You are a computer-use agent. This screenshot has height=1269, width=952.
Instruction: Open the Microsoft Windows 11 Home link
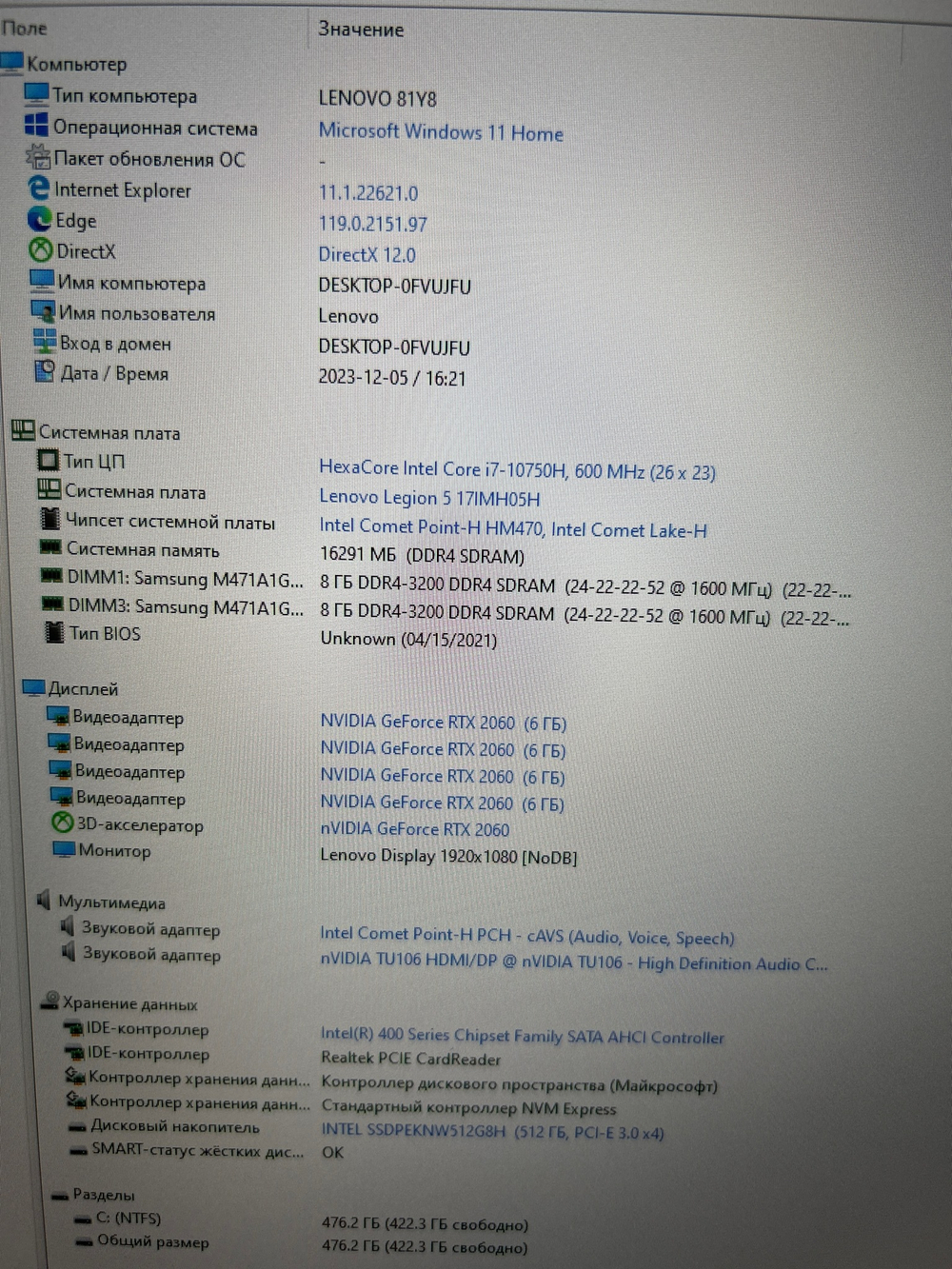[x=441, y=133]
